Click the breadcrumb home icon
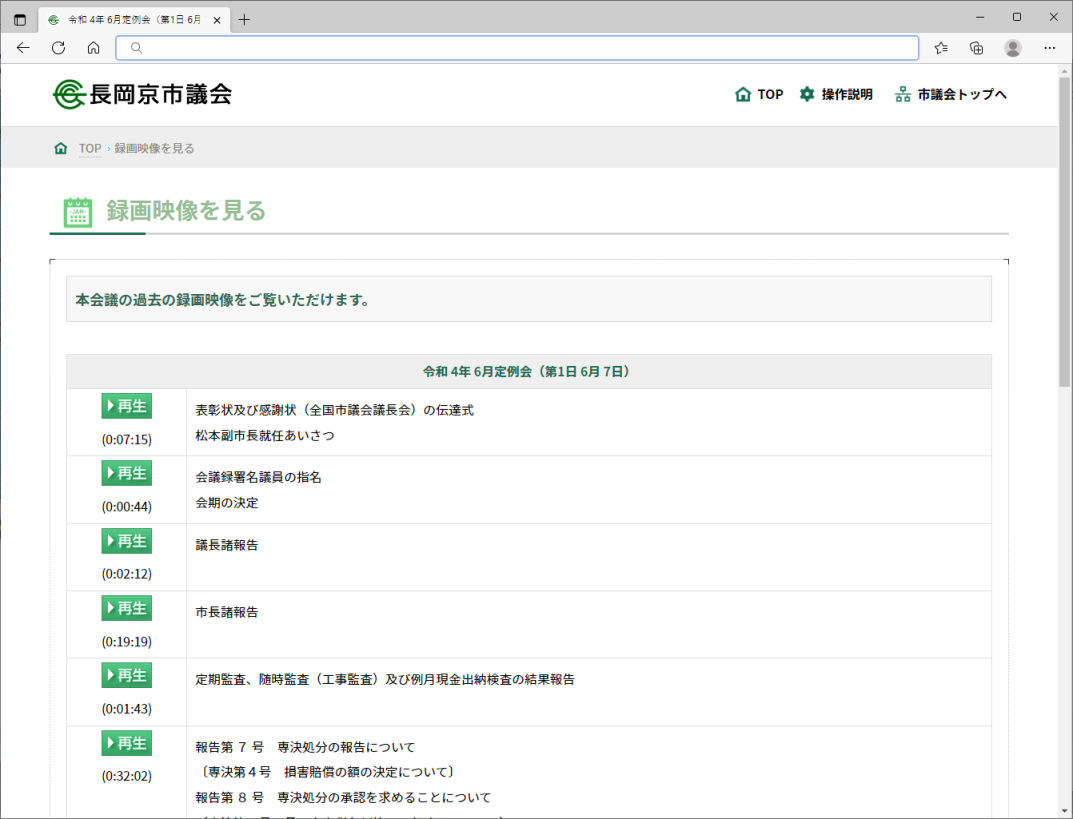1073x819 pixels. 61,148
